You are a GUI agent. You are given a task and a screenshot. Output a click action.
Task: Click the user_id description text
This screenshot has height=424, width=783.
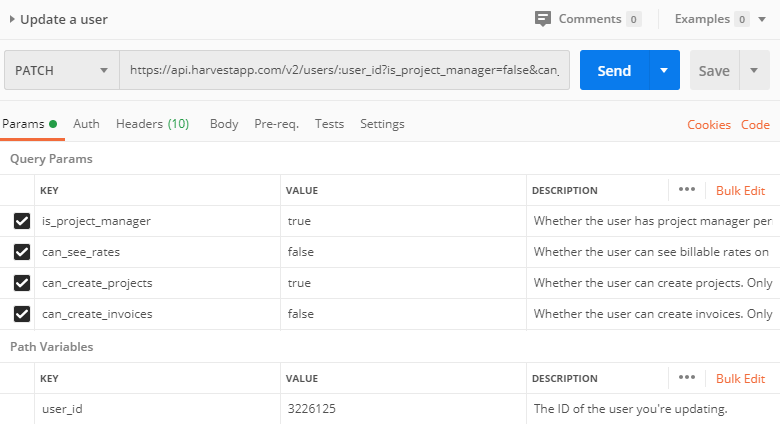point(630,409)
